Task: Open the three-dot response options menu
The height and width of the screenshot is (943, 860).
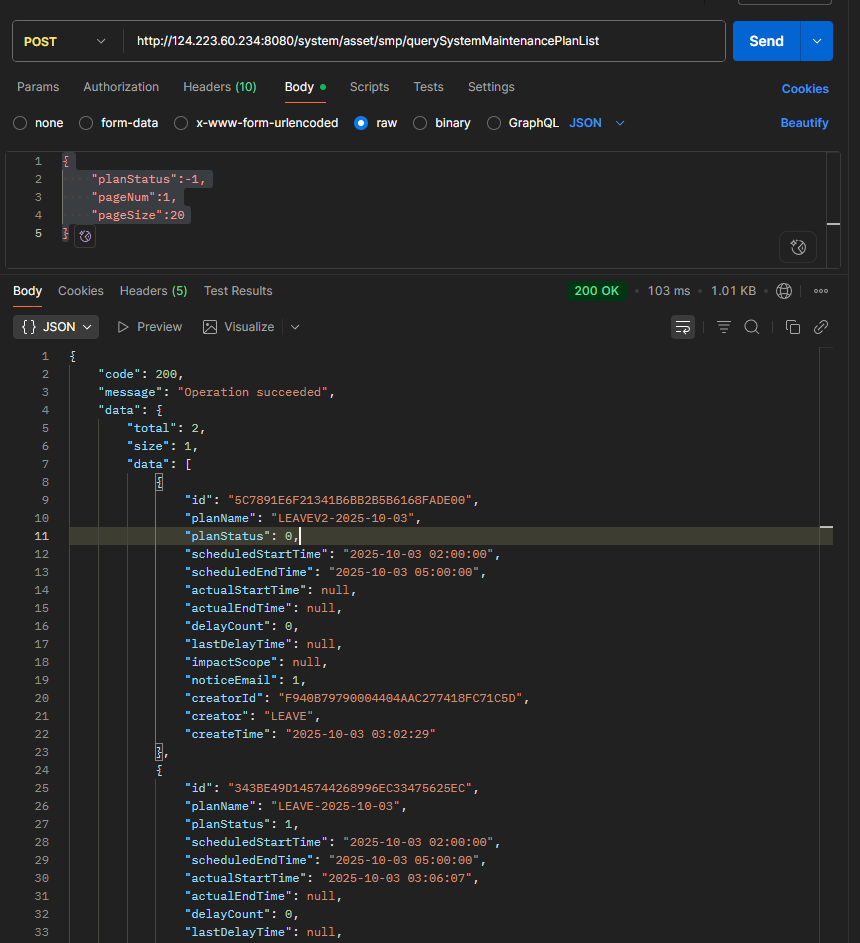Action: point(821,291)
